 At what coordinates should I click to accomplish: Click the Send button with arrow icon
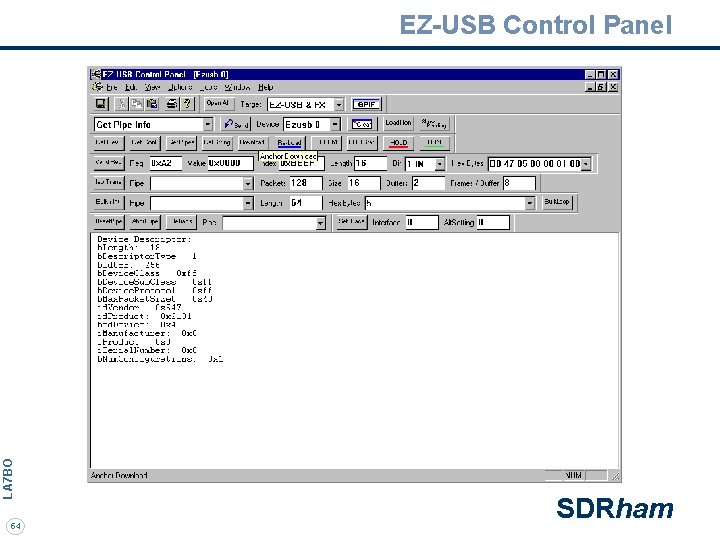pyautogui.click(x=236, y=124)
